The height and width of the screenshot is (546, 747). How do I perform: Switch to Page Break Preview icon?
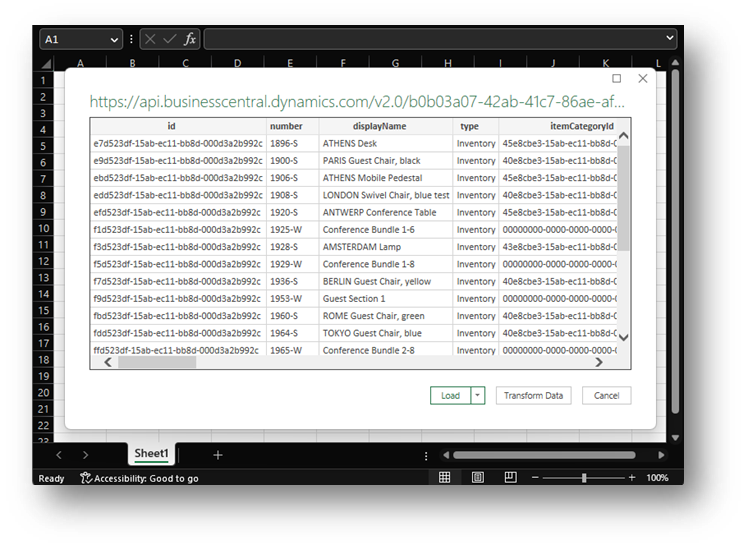510,477
